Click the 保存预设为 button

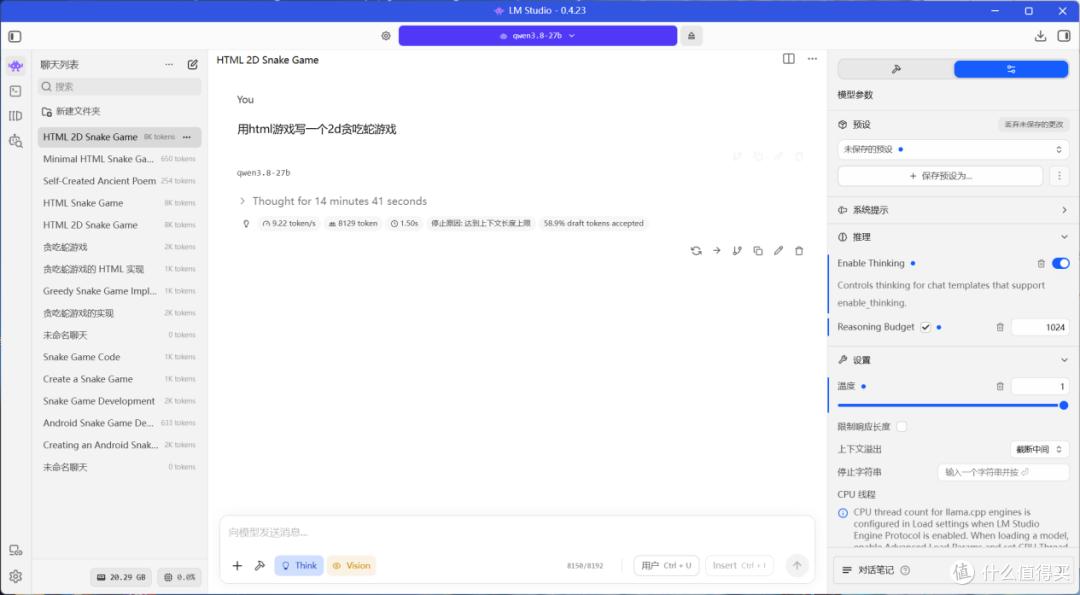point(940,176)
